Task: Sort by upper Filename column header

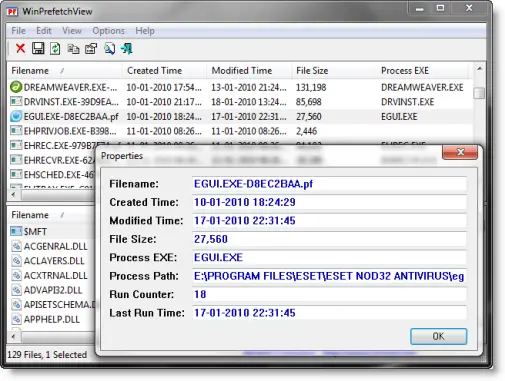Action: 64,71
